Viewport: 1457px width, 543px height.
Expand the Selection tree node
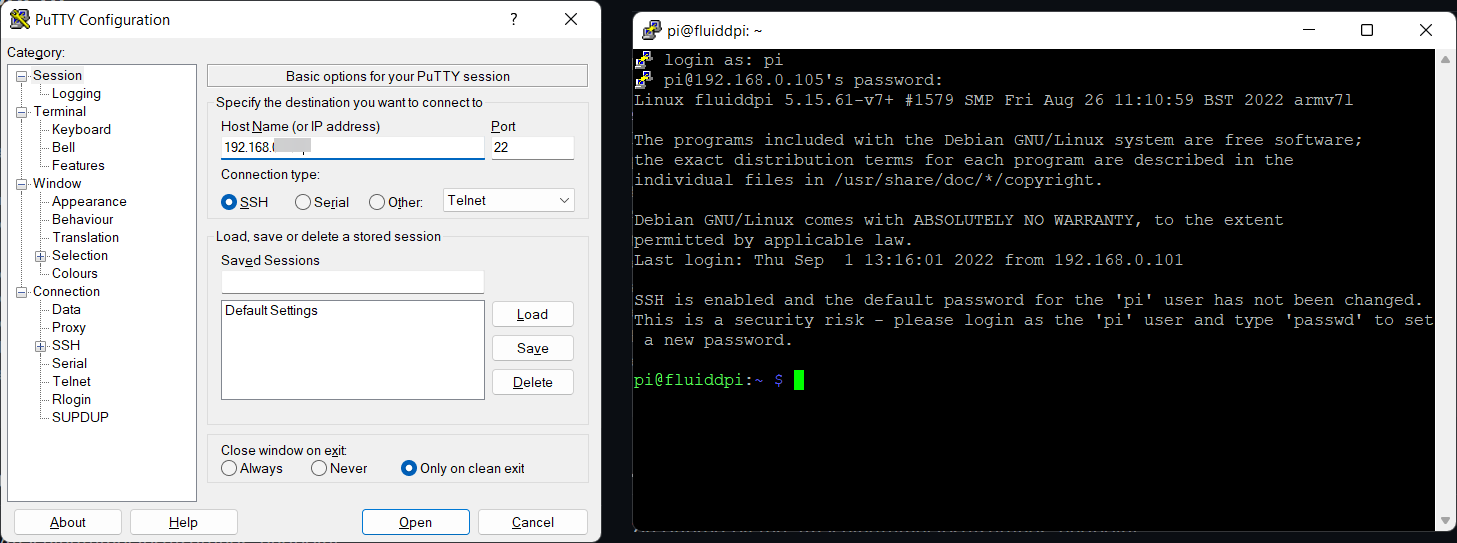coord(41,256)
